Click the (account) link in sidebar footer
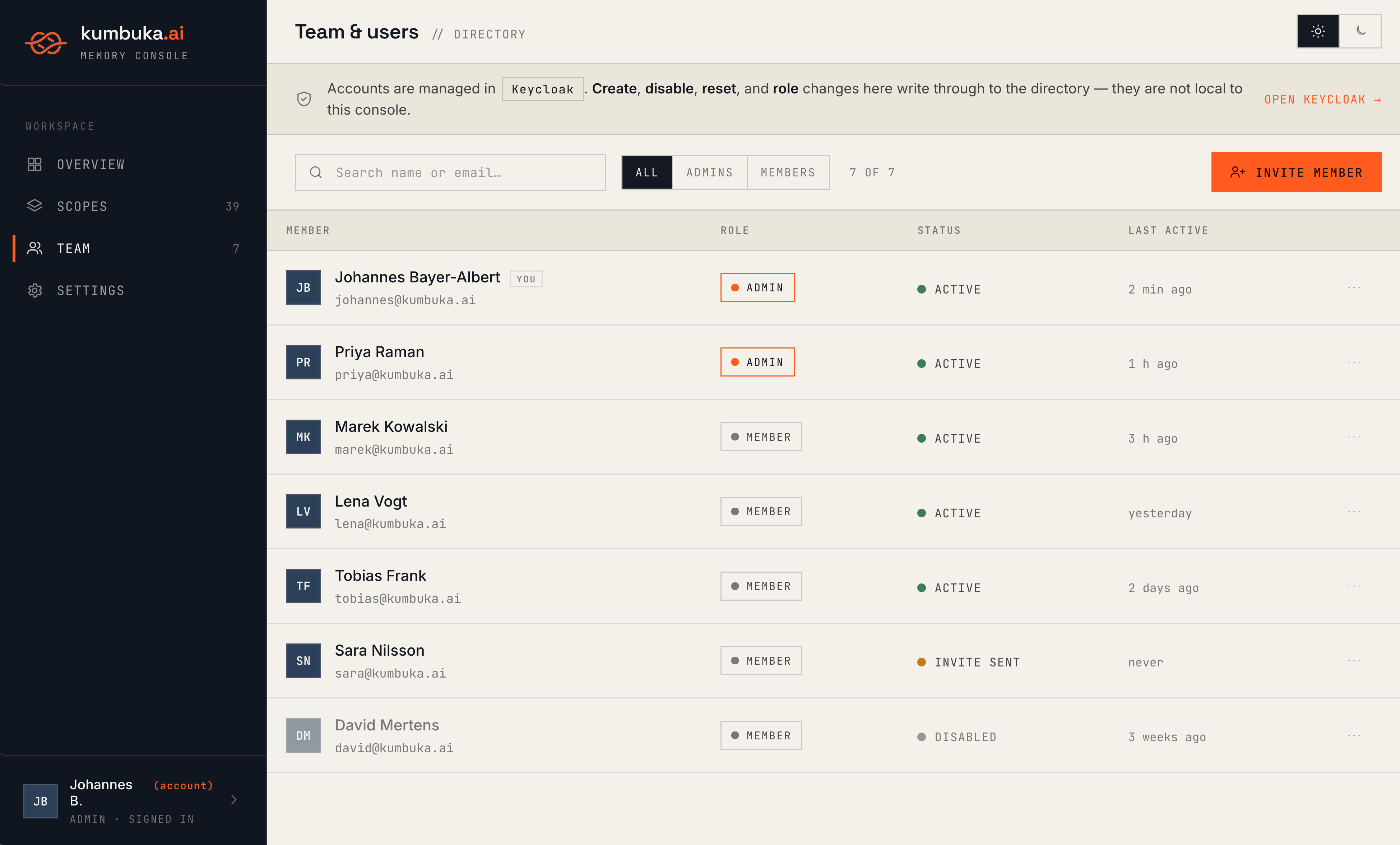 click(183, 785)
